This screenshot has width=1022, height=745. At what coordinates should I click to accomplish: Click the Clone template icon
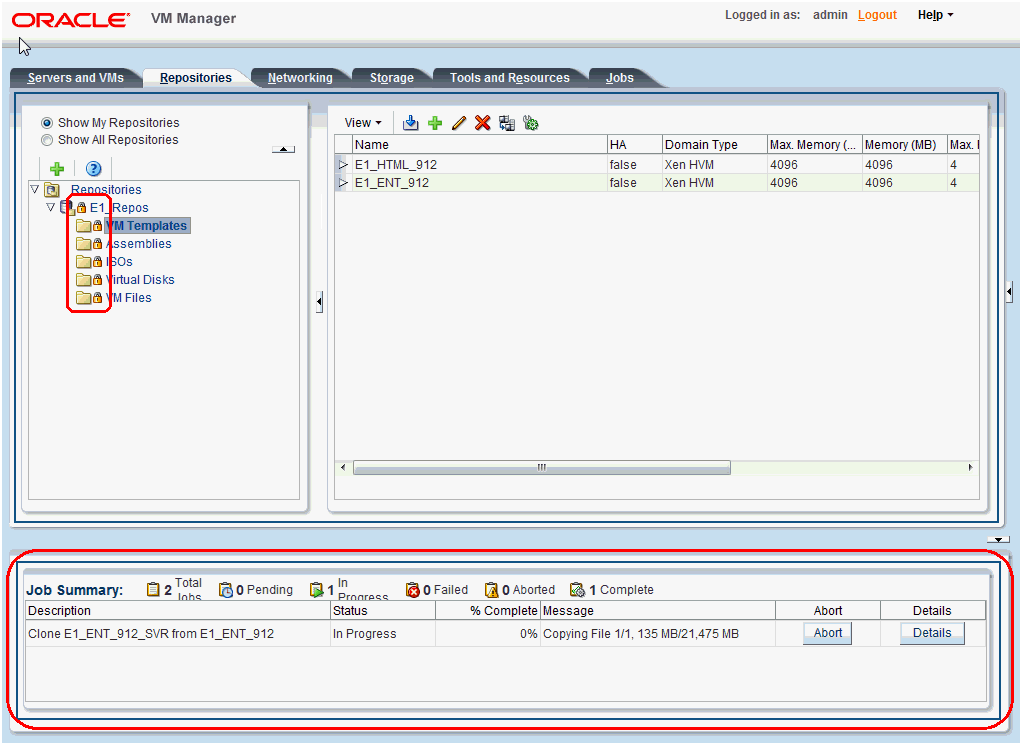click(506, 123)
